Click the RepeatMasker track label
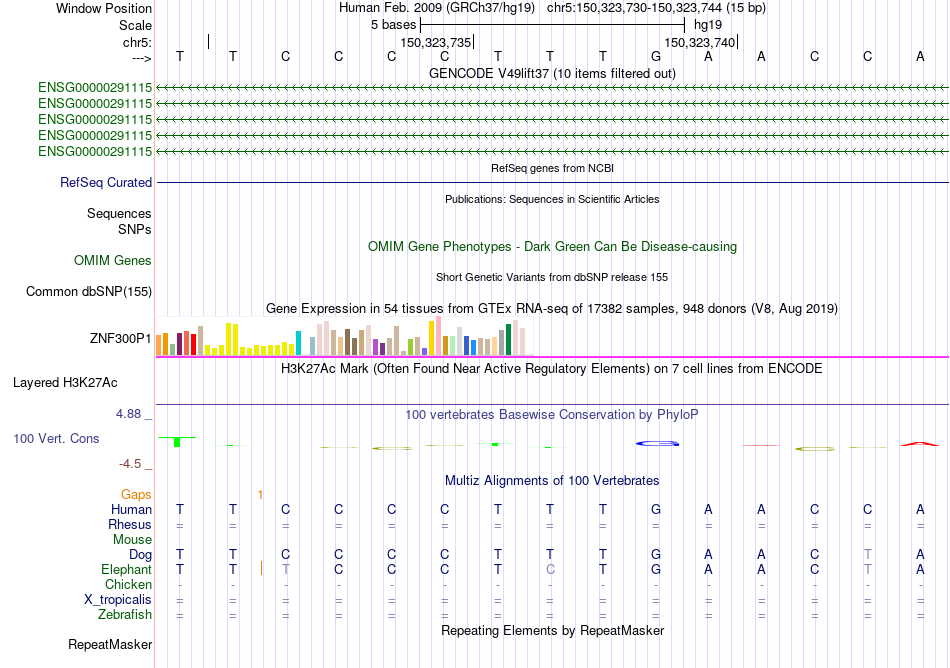This screenshot has width=950, height=668. point(110,645)
